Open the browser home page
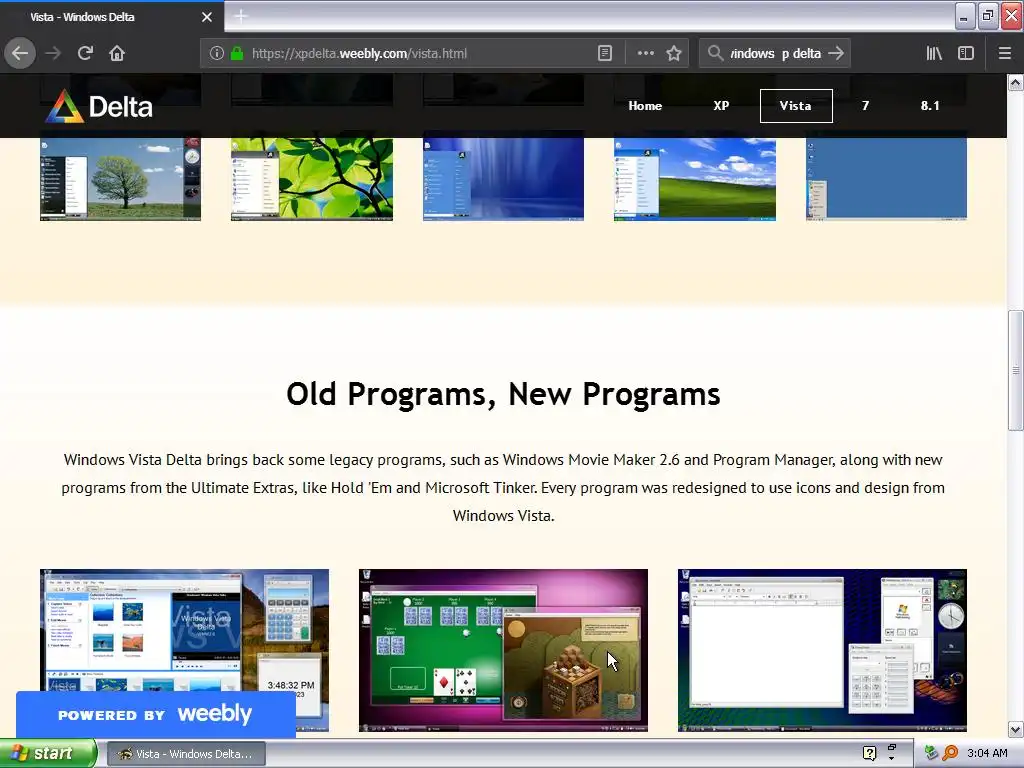Viewport: 1024px width, 768px height. [x=117, y=54]
